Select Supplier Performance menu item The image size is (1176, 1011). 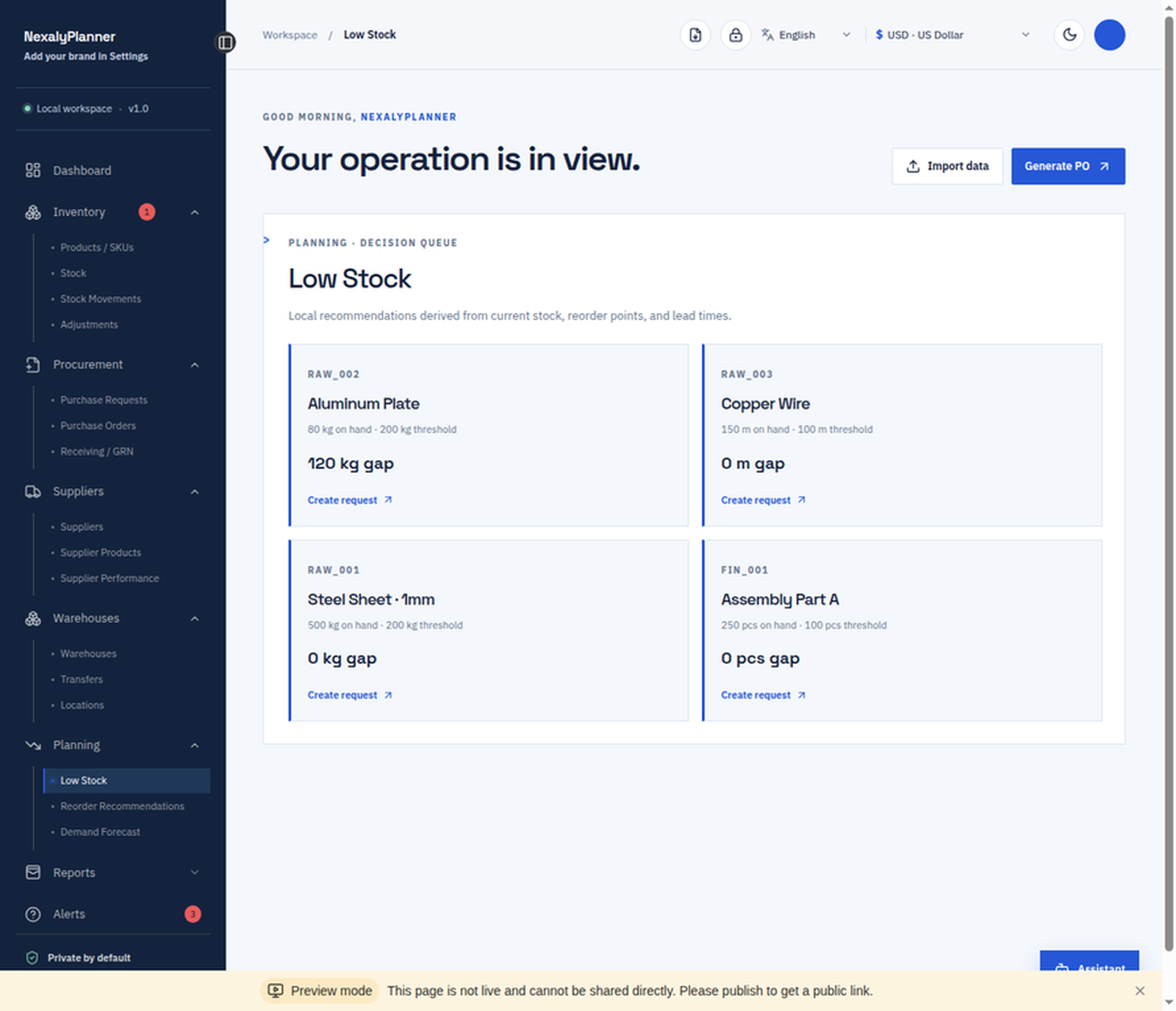coord(110,578)
